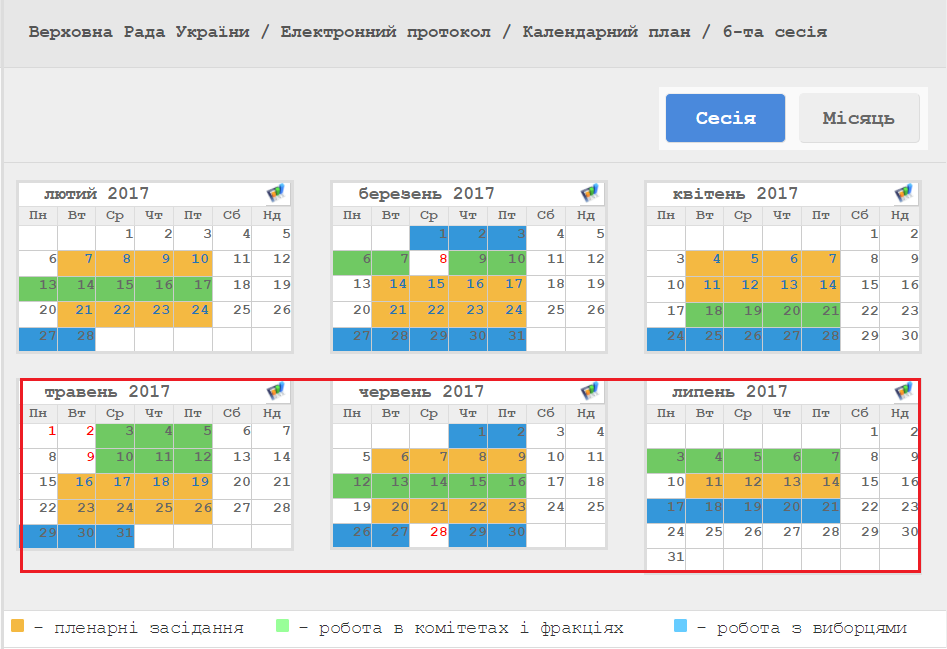Select March 8 holiday date
The height and width of the screenshot is (649, 947).
(x=442, y=259)
